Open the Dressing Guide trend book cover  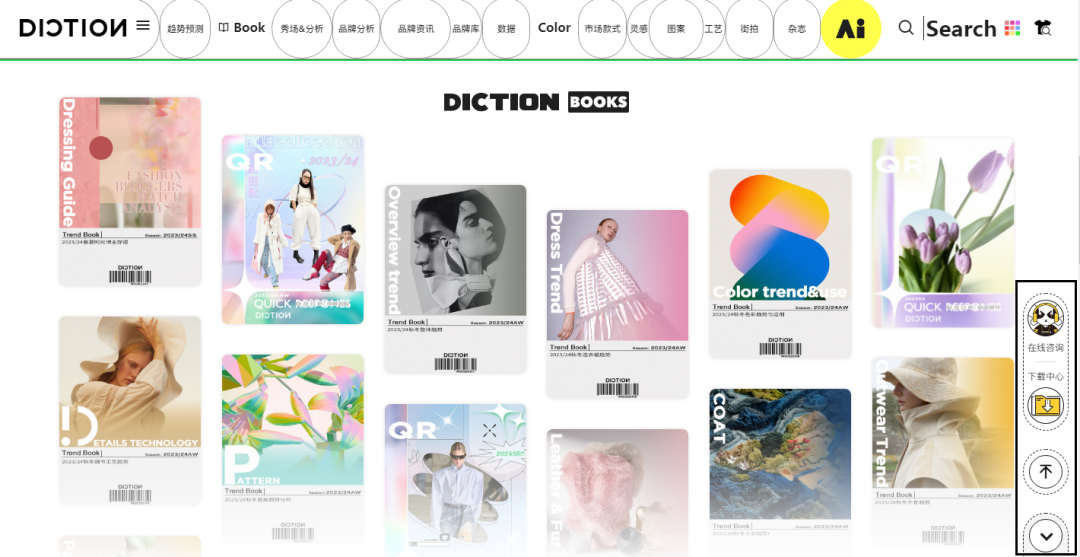[130, 191]
